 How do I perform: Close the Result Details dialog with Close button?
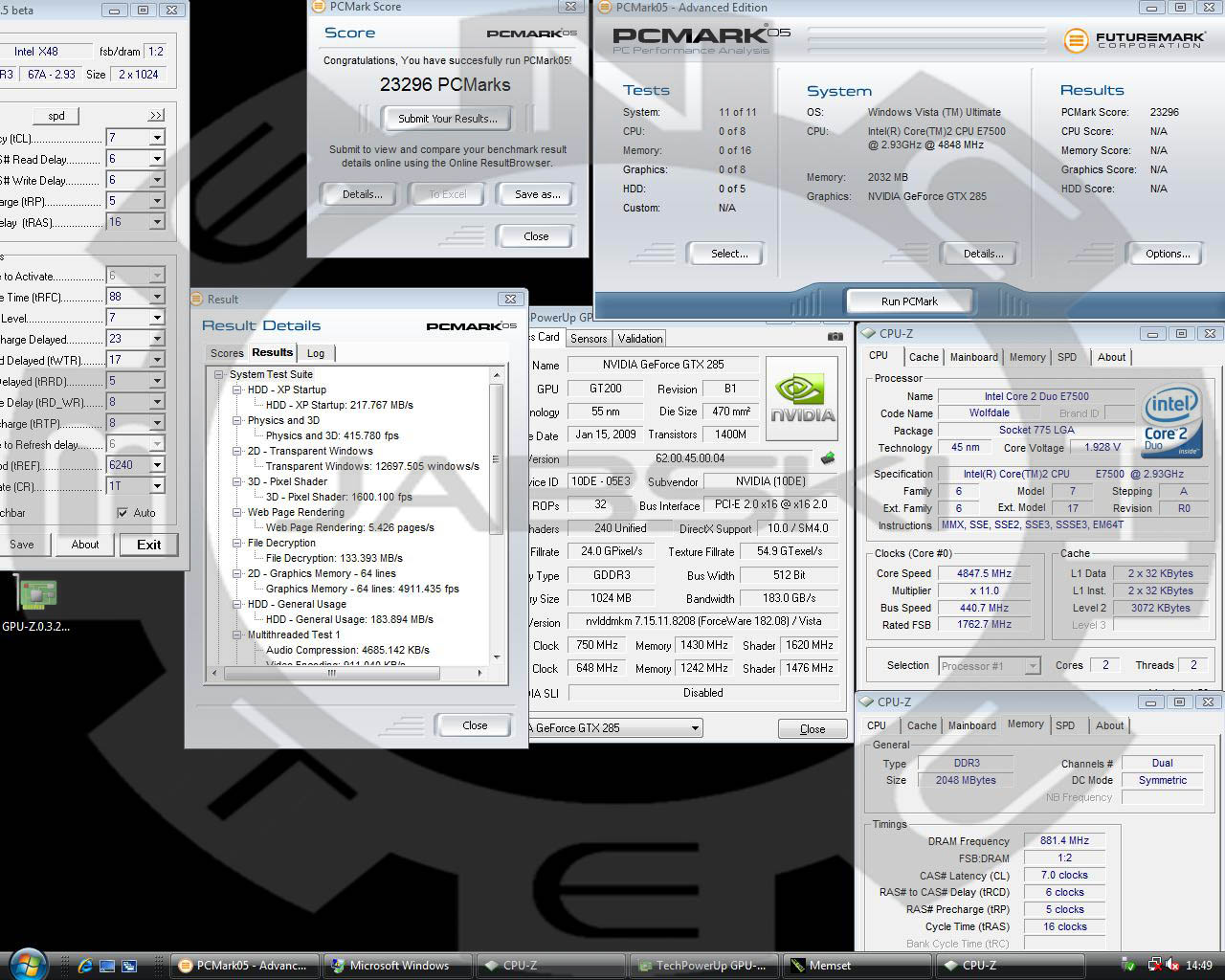tap(475, 725)
